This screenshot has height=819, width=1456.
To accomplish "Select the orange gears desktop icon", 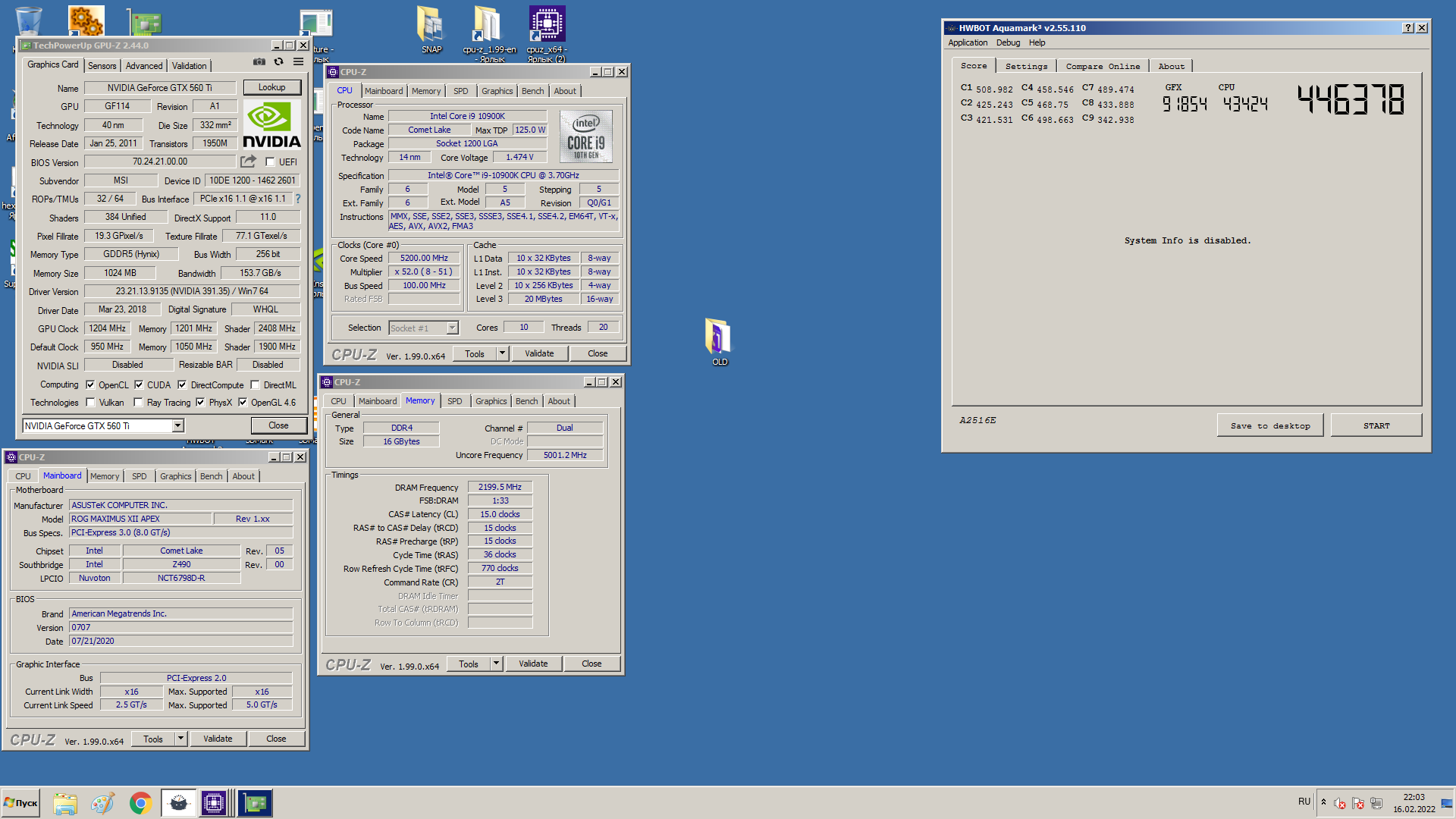I will [86, 20].
